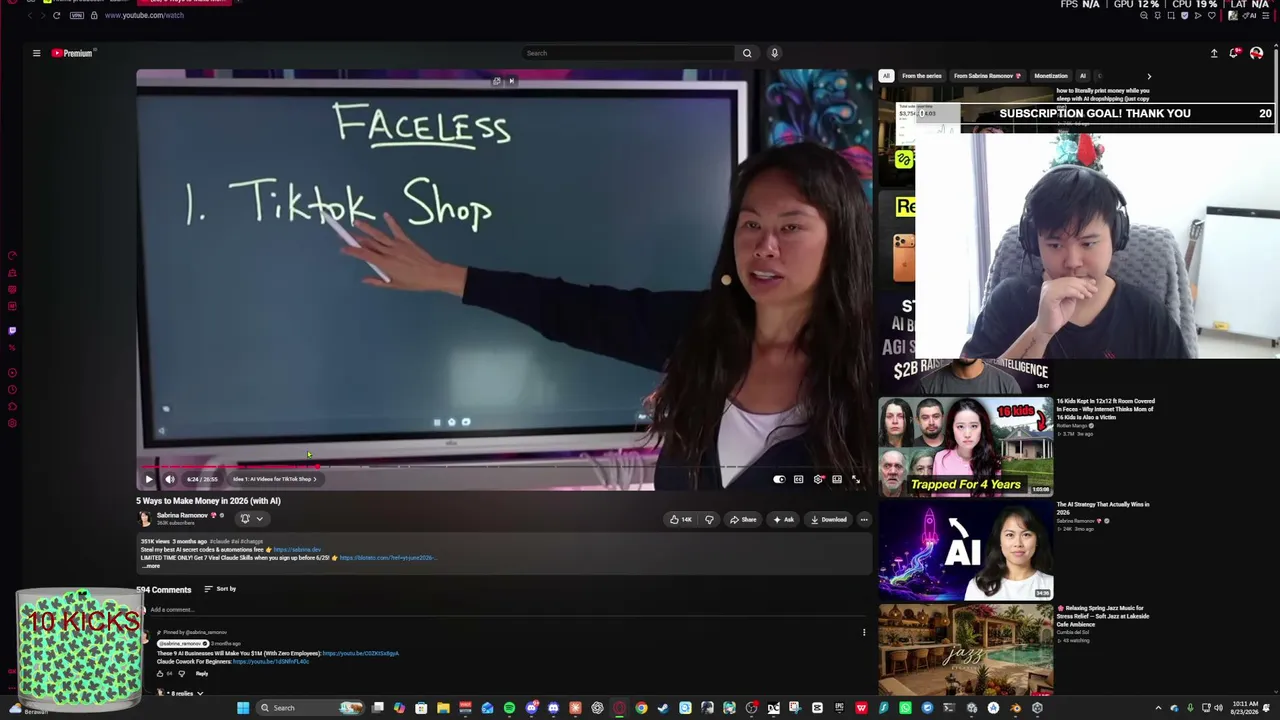Show hidden system tray icons chevron
1280x720 pixels.
[1158, 708]
